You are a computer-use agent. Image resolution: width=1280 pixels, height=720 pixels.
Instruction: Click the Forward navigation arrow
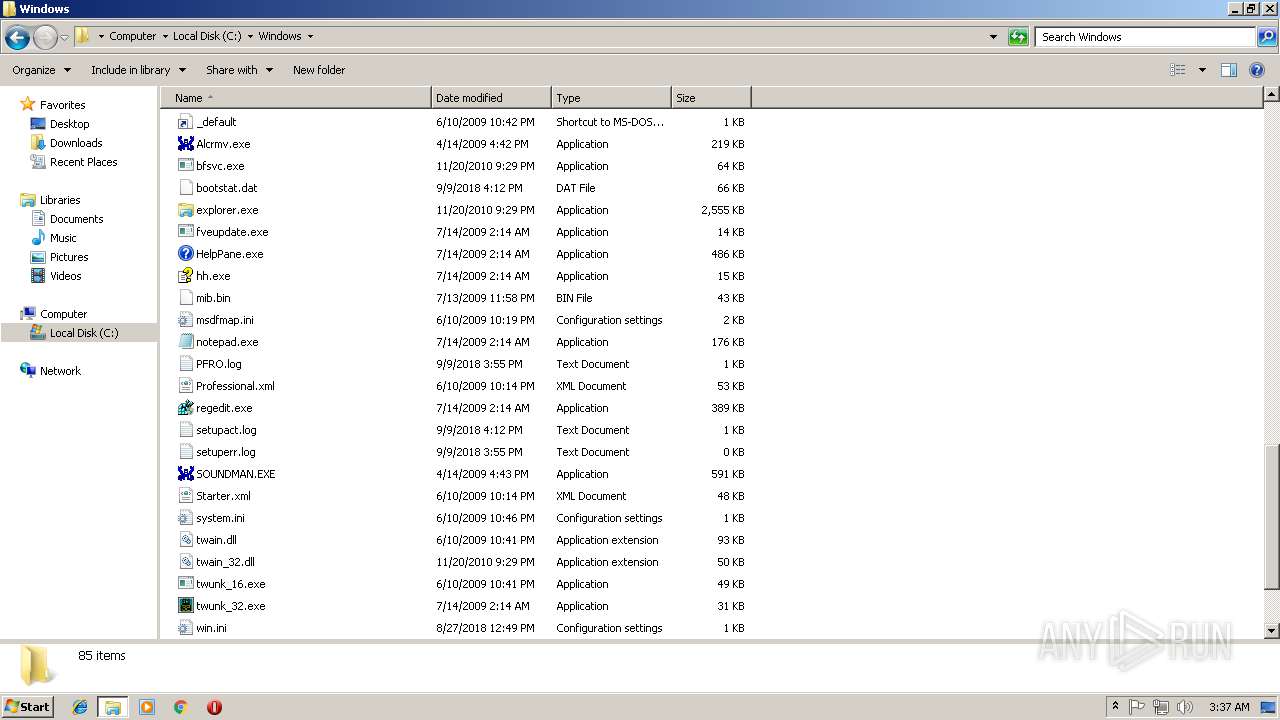(45, 37)
